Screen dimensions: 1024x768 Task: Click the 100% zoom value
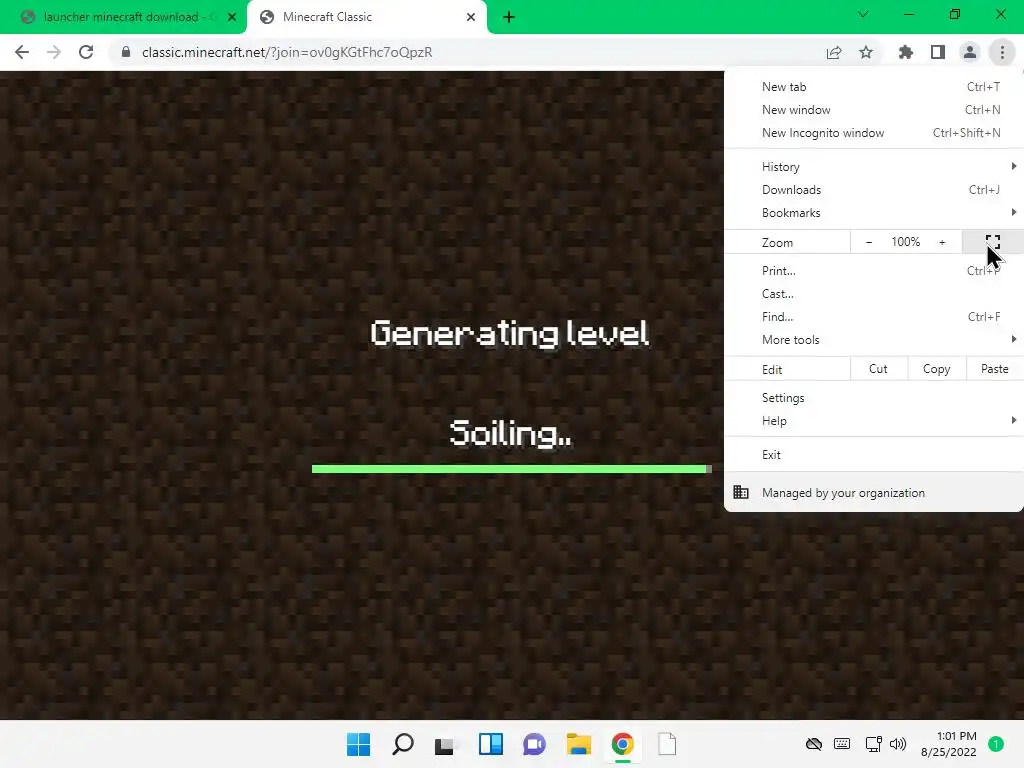tap(905, 242)
